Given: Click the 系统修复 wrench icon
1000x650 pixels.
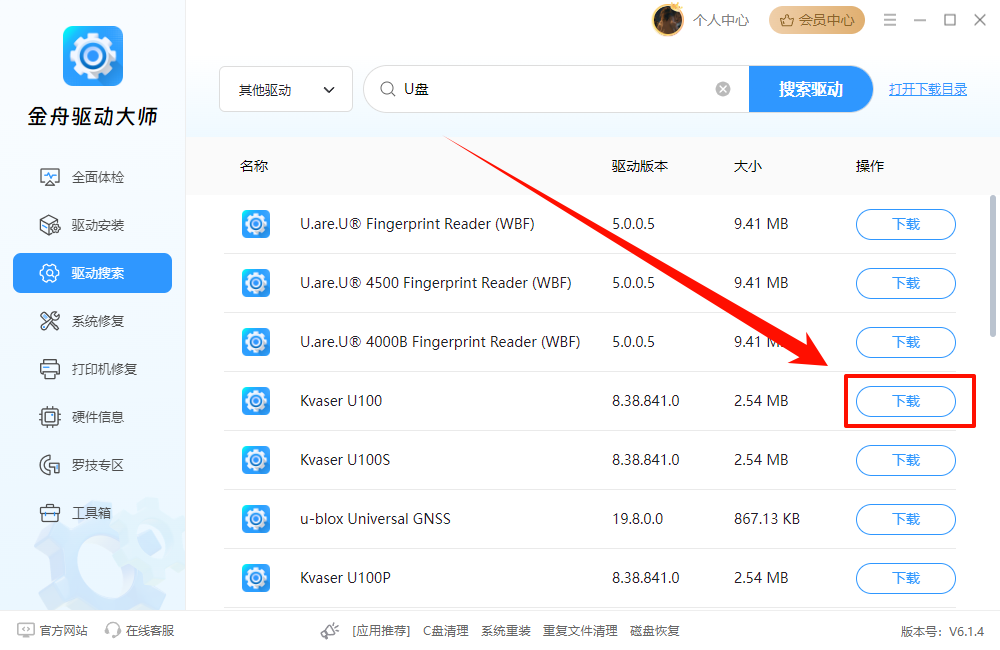Looking at the screenshot, I should (x=50, y=321).
